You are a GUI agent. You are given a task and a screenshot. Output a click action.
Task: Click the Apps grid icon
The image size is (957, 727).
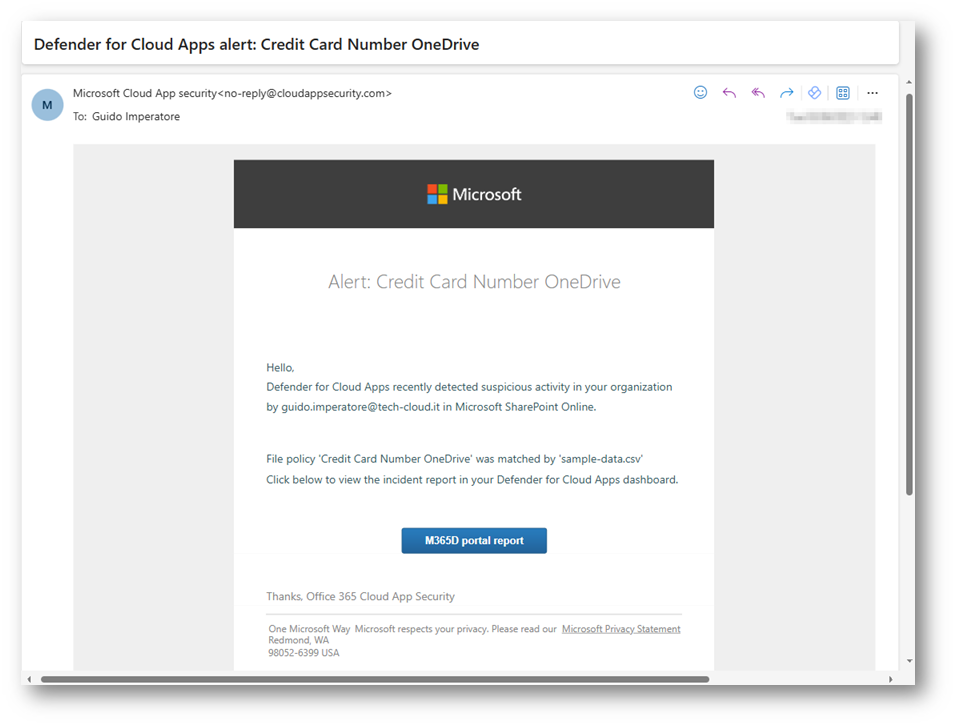click(843, 93)
